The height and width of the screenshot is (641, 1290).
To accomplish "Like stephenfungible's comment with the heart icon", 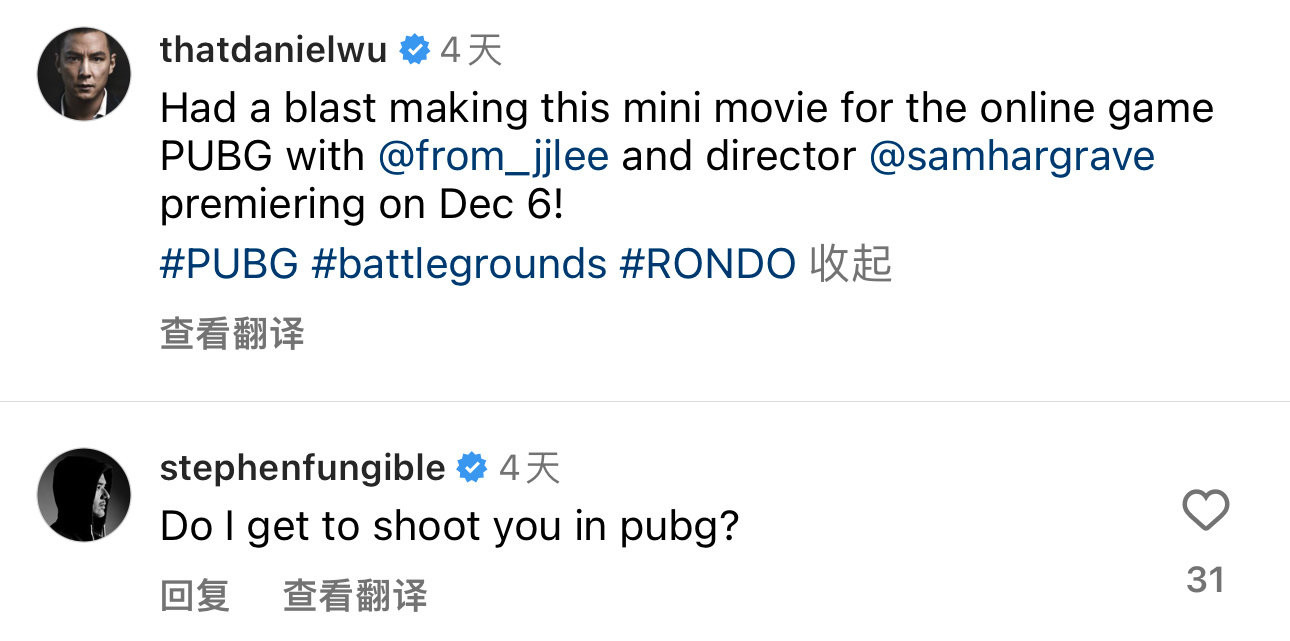I will pos(1205,512).
